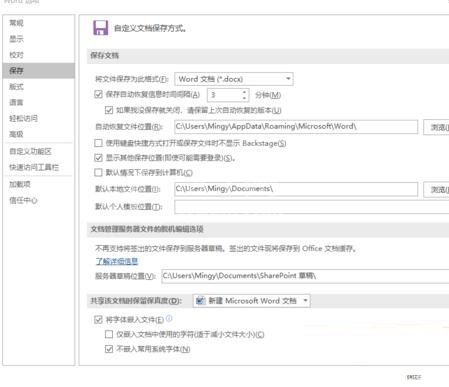The width and height of the screenshot is (449, 387).
Task: Click 浏览 button for default local location
Action: pyautogui.click(x=436, y=190)
